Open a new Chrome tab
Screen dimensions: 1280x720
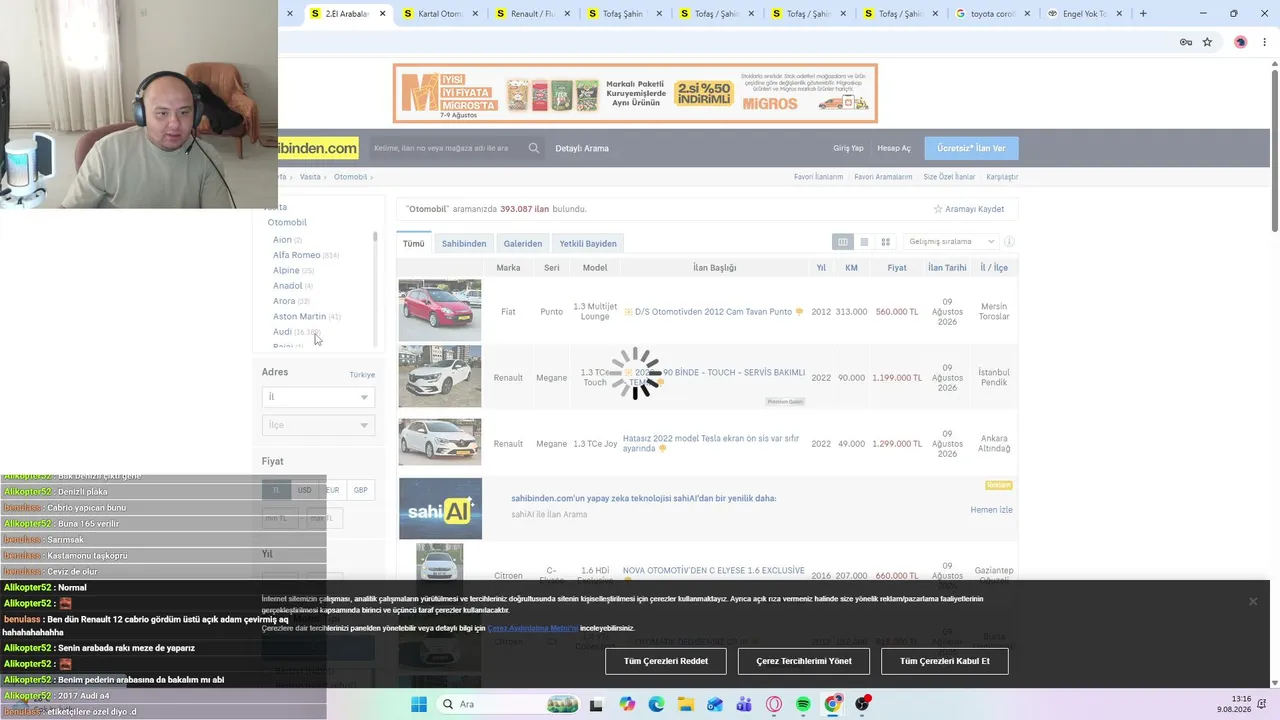1143,14
